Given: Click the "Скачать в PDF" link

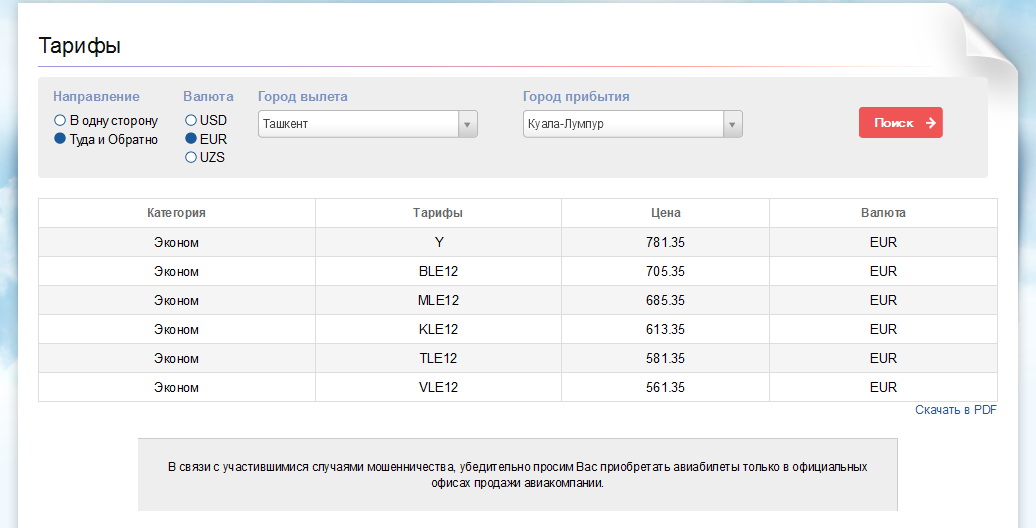Looking at the screenshot, I should tap(955, 410).
